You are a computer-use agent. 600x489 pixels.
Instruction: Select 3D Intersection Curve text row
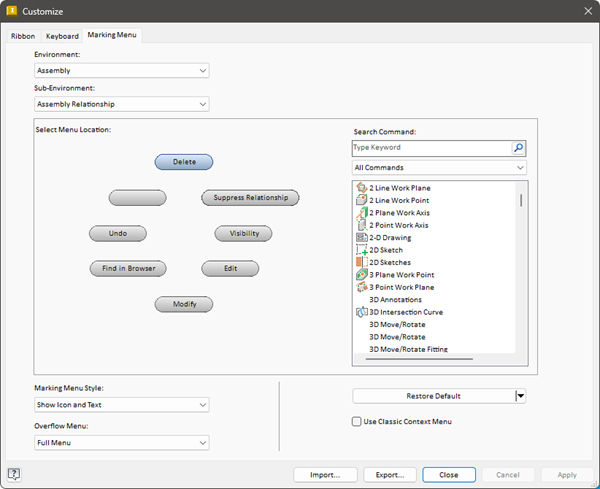[x=406, y=312]
